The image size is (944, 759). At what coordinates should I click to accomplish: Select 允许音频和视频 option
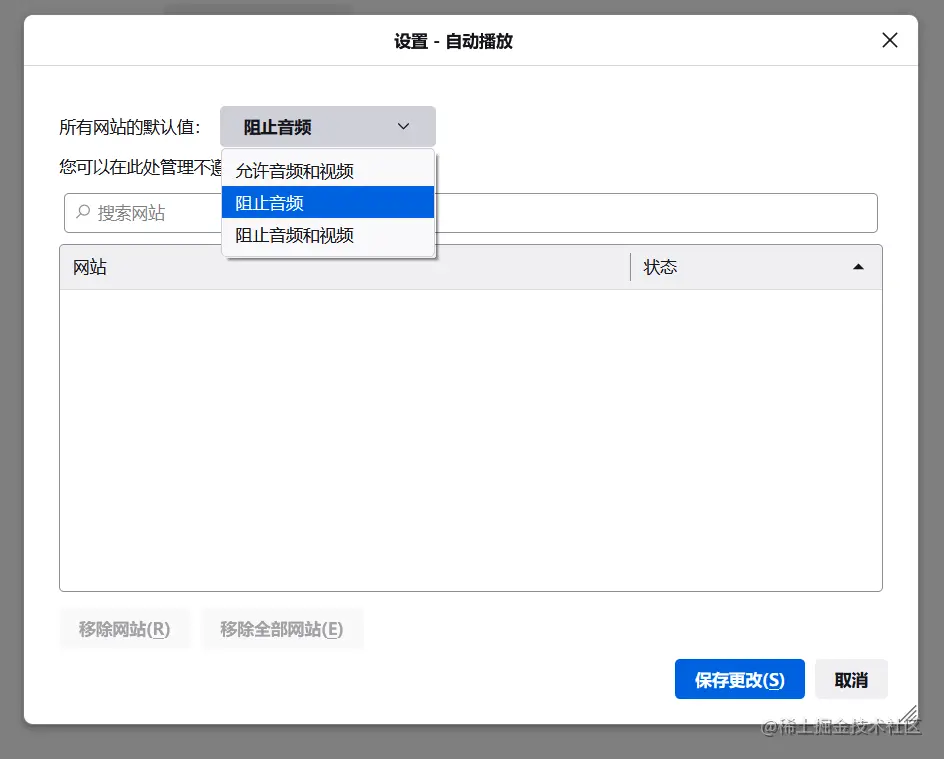328,171
